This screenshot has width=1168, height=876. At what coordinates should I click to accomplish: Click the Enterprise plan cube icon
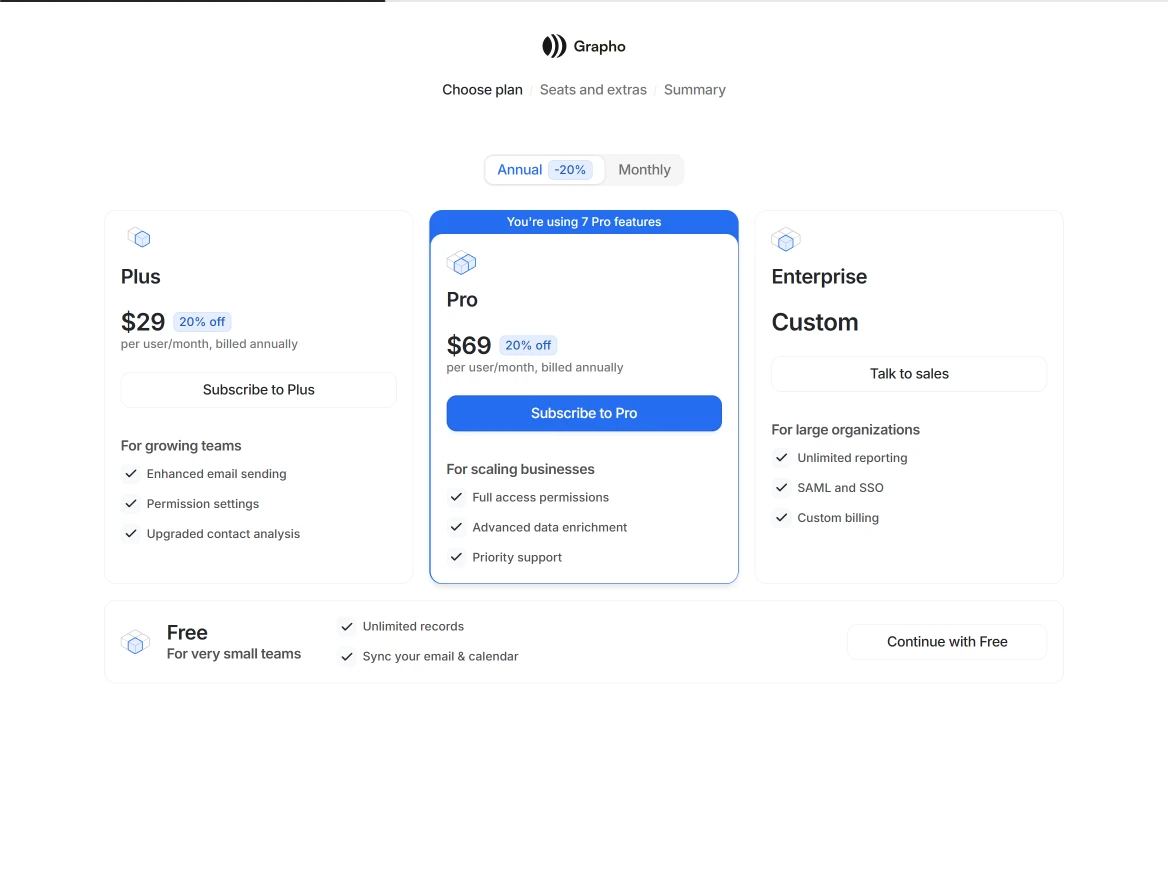coord(785,240)
